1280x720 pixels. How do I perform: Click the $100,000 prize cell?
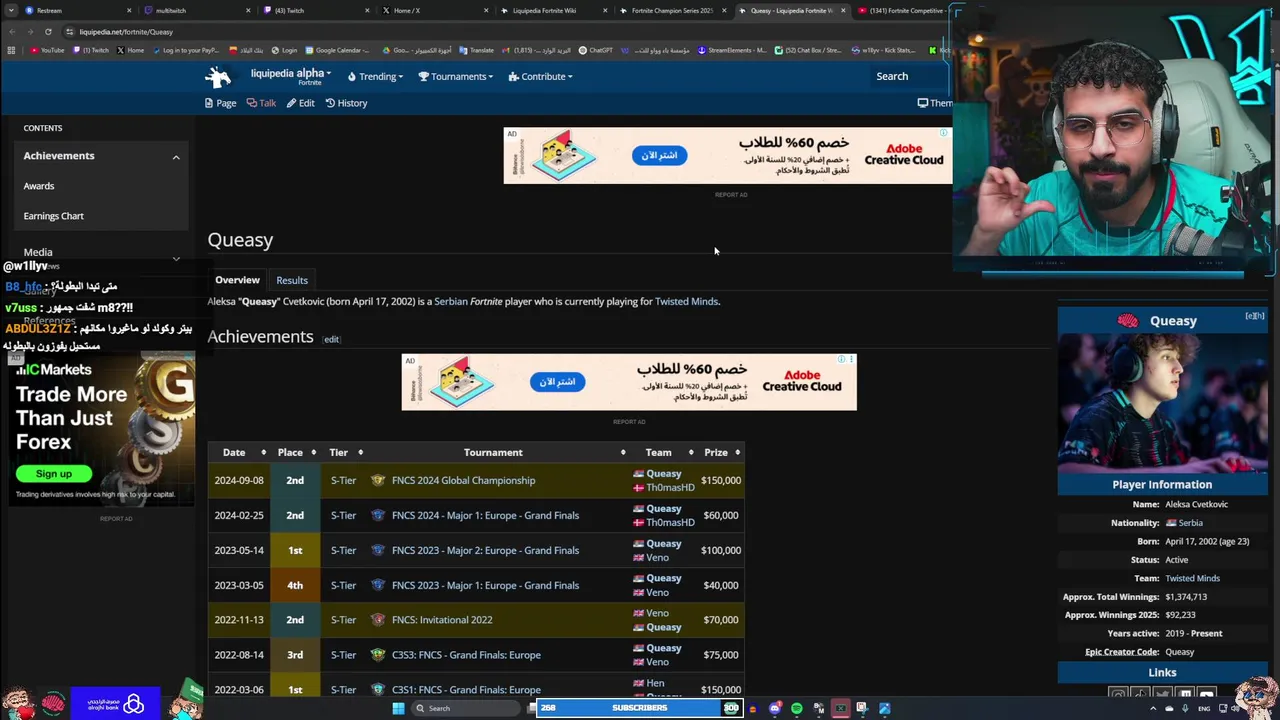(x=720, y=550)
